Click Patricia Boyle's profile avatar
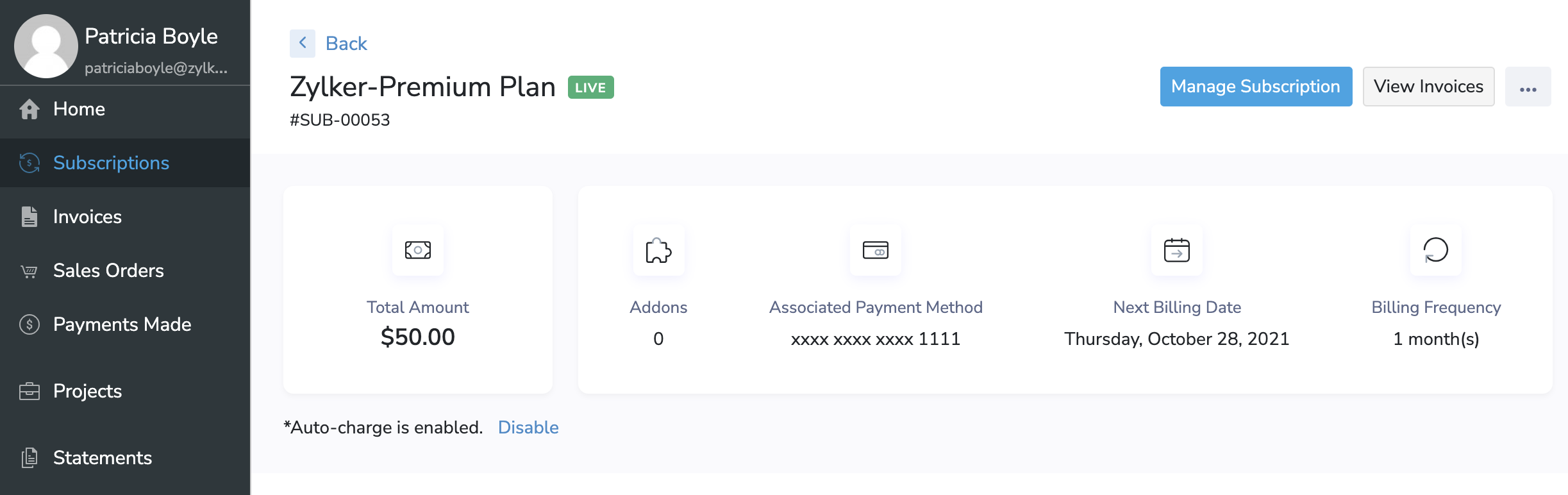 [x=46, y=46]
